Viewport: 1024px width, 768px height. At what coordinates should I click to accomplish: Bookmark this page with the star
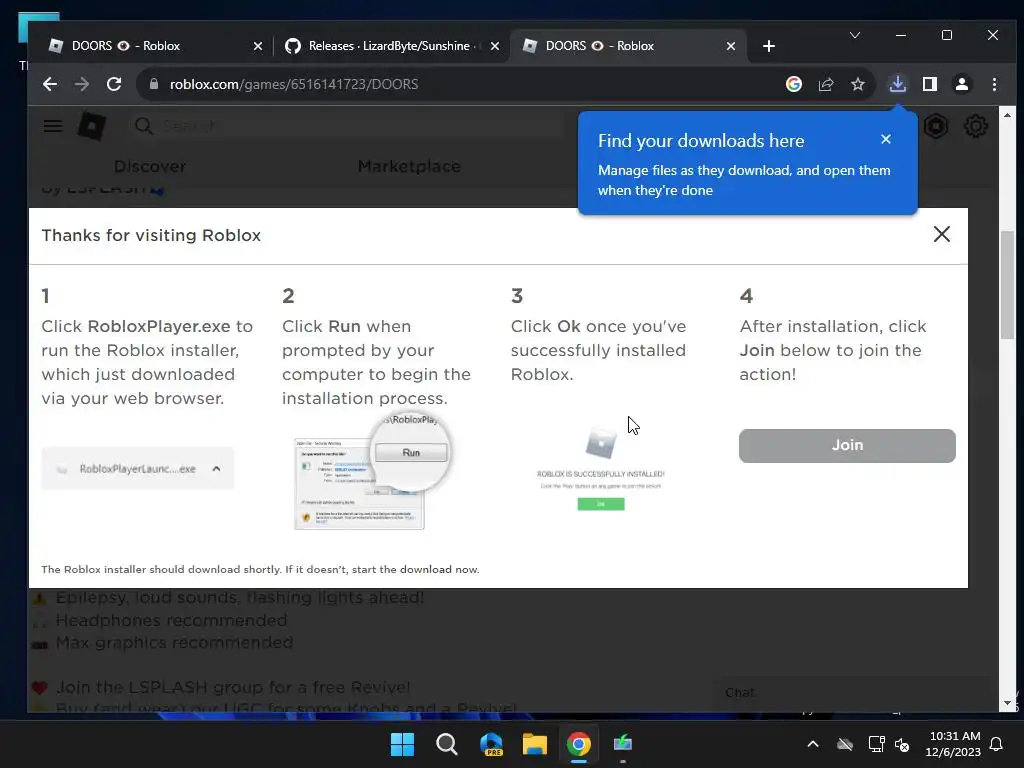[x=857, y=84]
